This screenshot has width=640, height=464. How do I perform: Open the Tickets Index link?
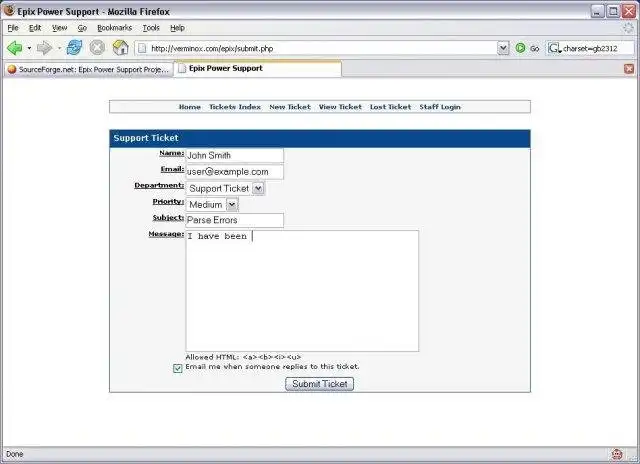235,107
